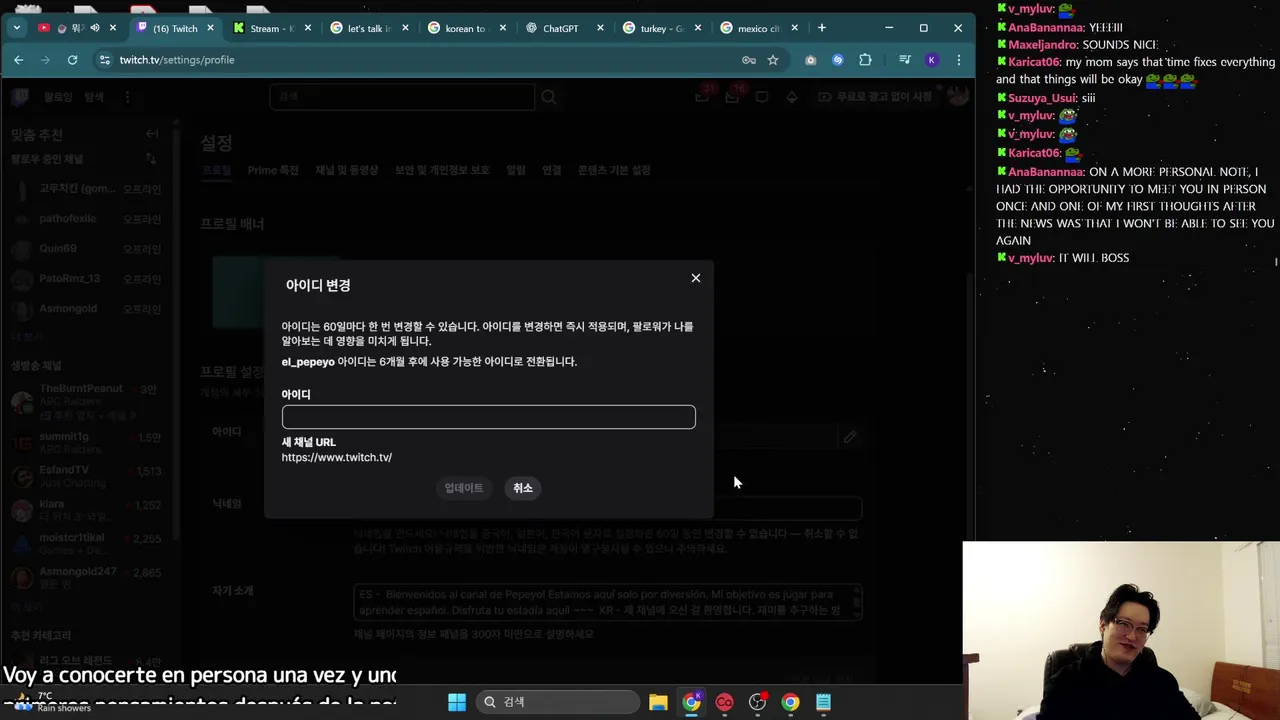The width and height of the screenshot is (1280, 720).
Task: Open the 콘텐츠 기본 설정 tab
Action: (614, 170)
